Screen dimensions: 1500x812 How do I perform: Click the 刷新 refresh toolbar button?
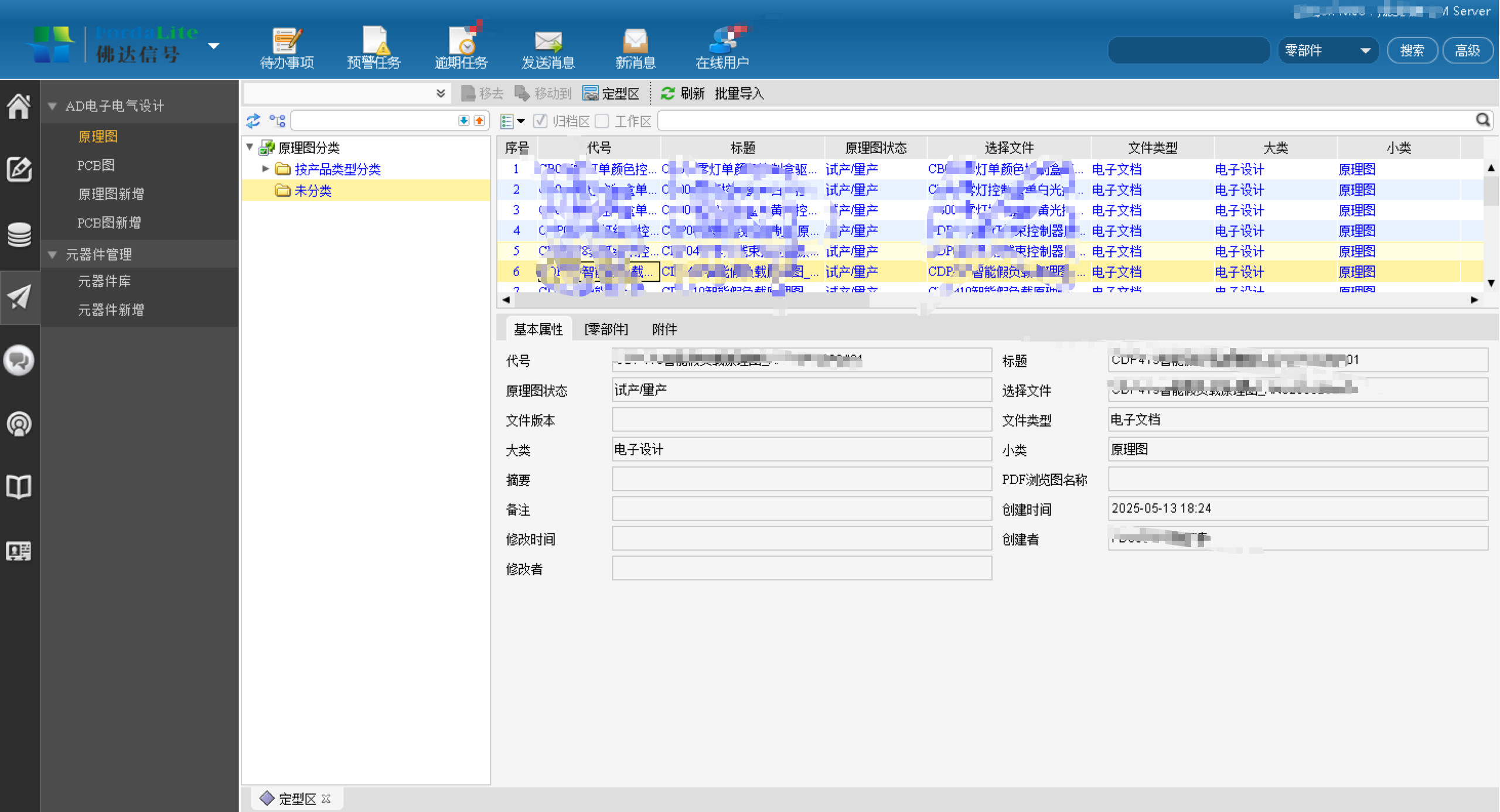683,94
